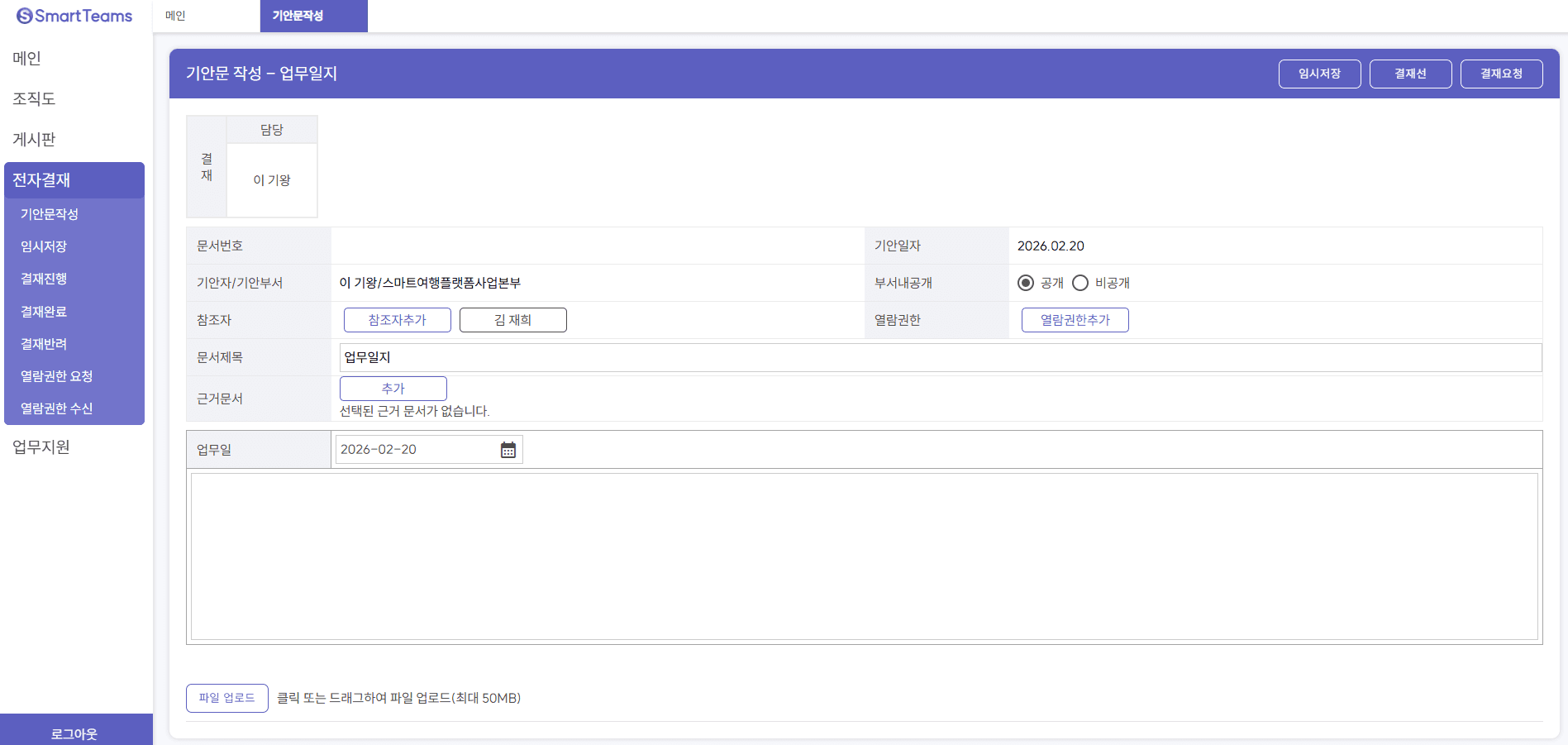Click the 참조자추가 button

pyautogui.click(x=397, y=320)
